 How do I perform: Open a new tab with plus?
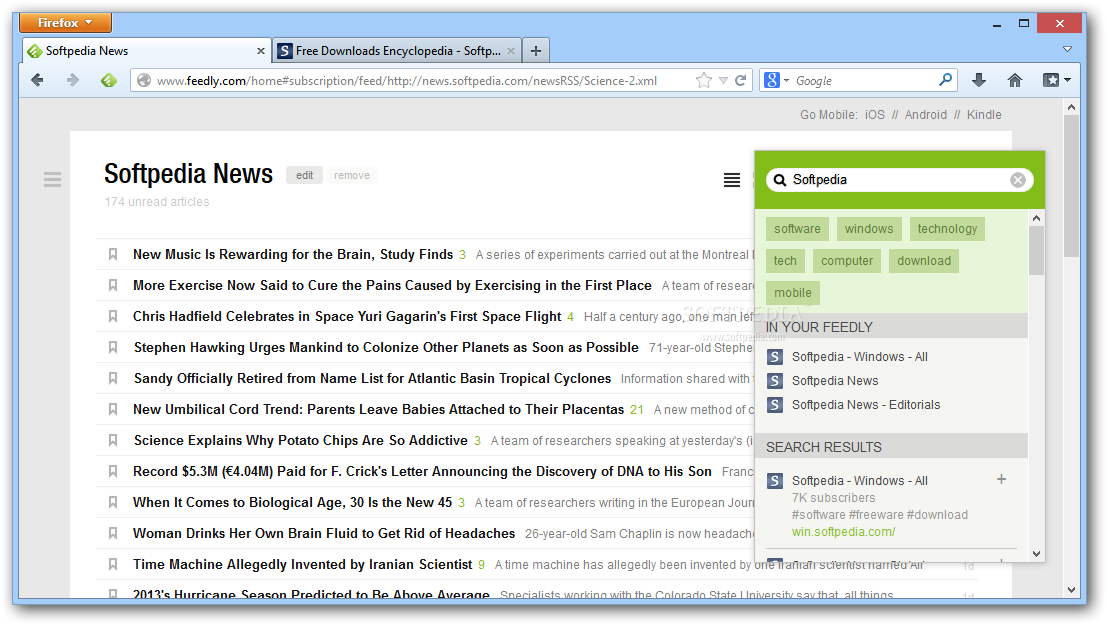click(536, 51)
